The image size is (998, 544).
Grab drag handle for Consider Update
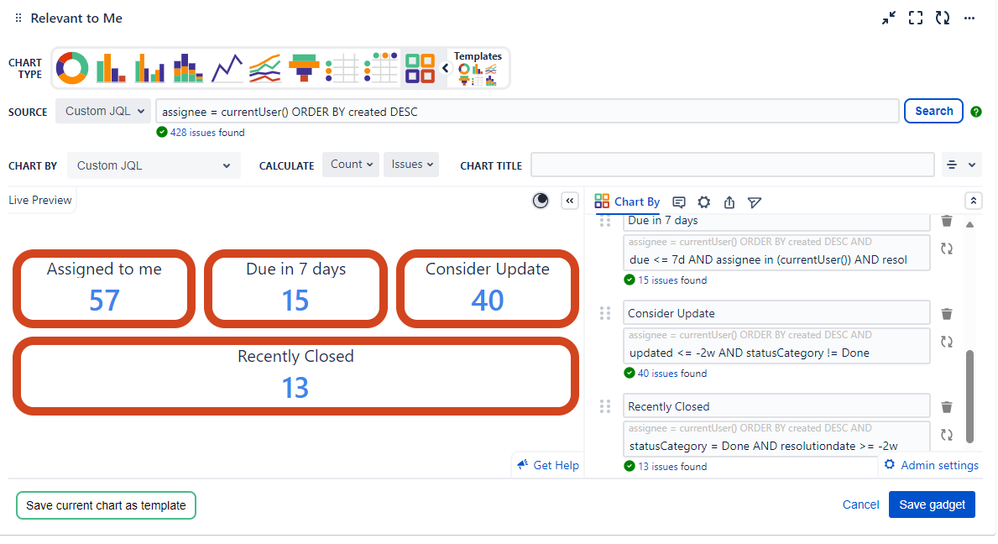[x=605, y=313]
